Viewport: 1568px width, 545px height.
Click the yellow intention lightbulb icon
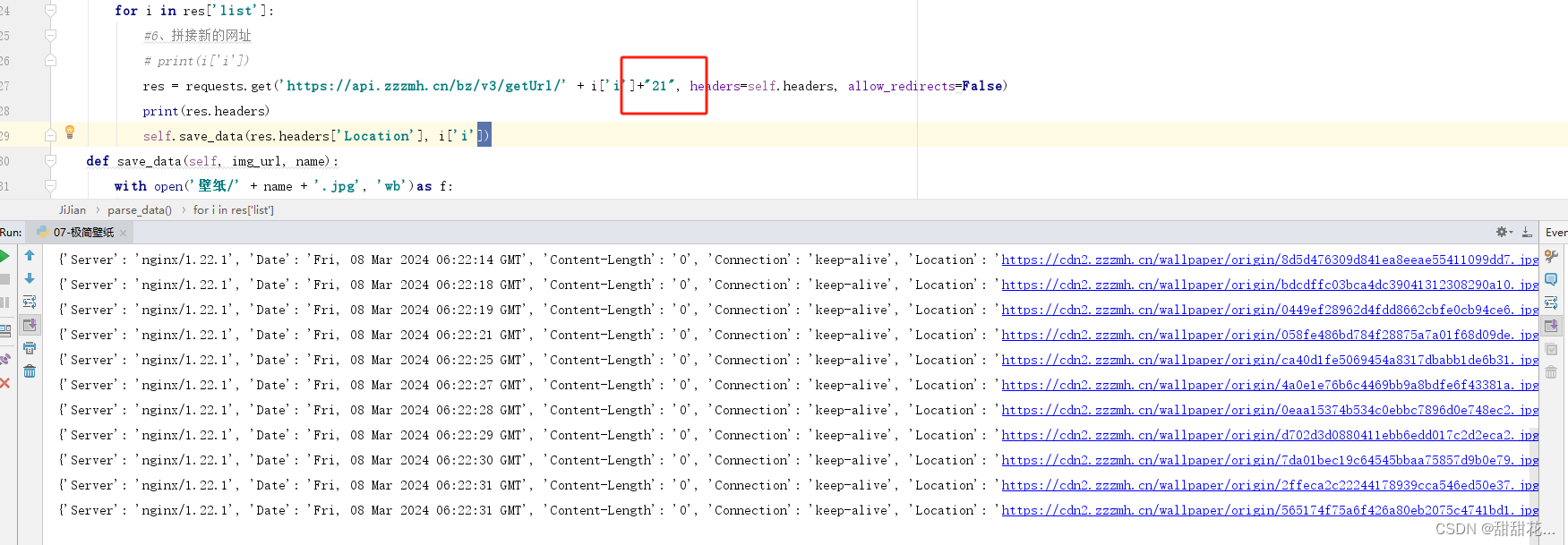(x=70, y=132)
